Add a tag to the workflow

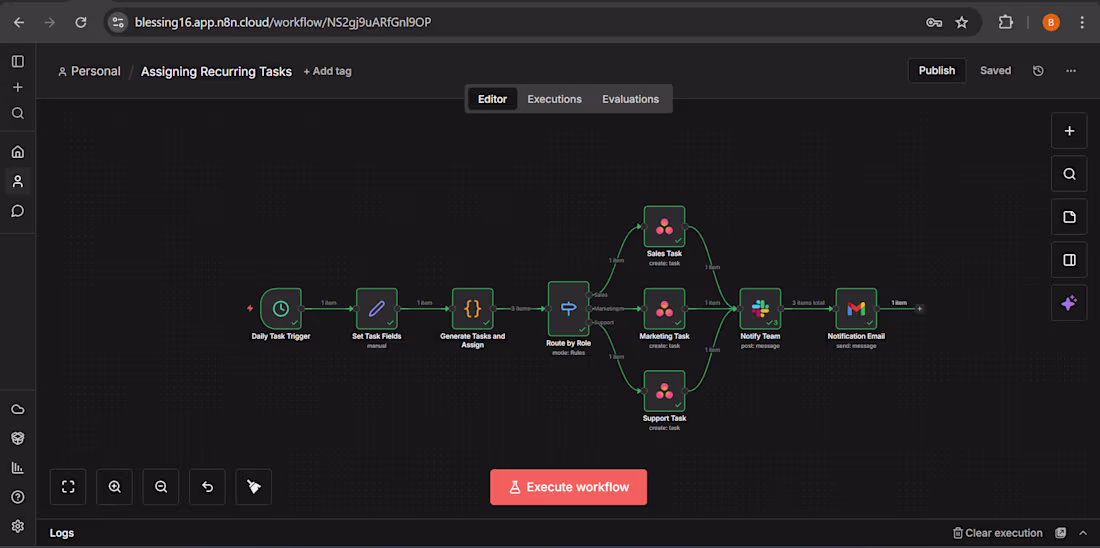click(328, 71)
